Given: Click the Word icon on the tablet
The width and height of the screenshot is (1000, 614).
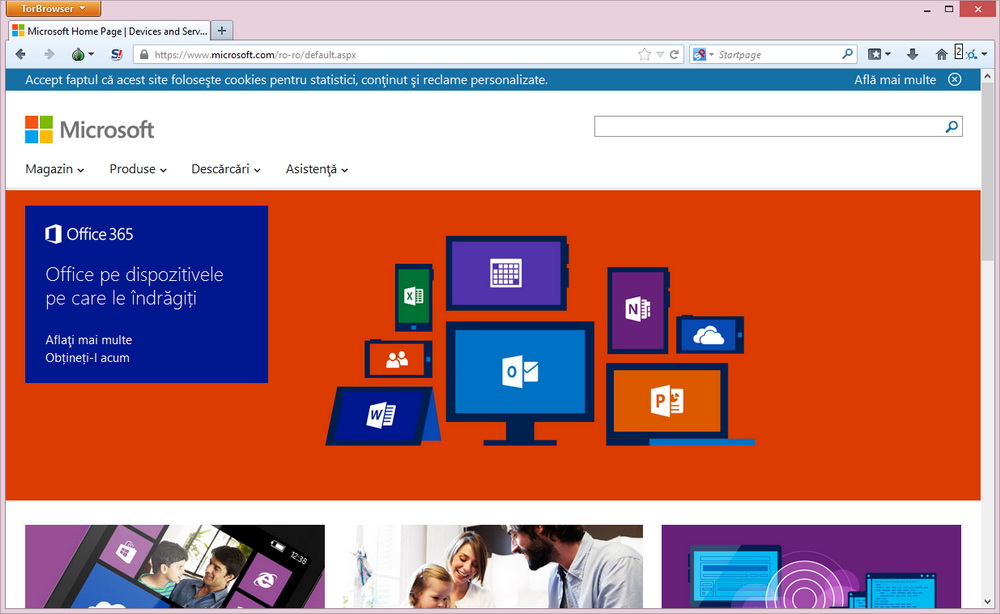Looking at the screenshot, I should pos(381,416).
